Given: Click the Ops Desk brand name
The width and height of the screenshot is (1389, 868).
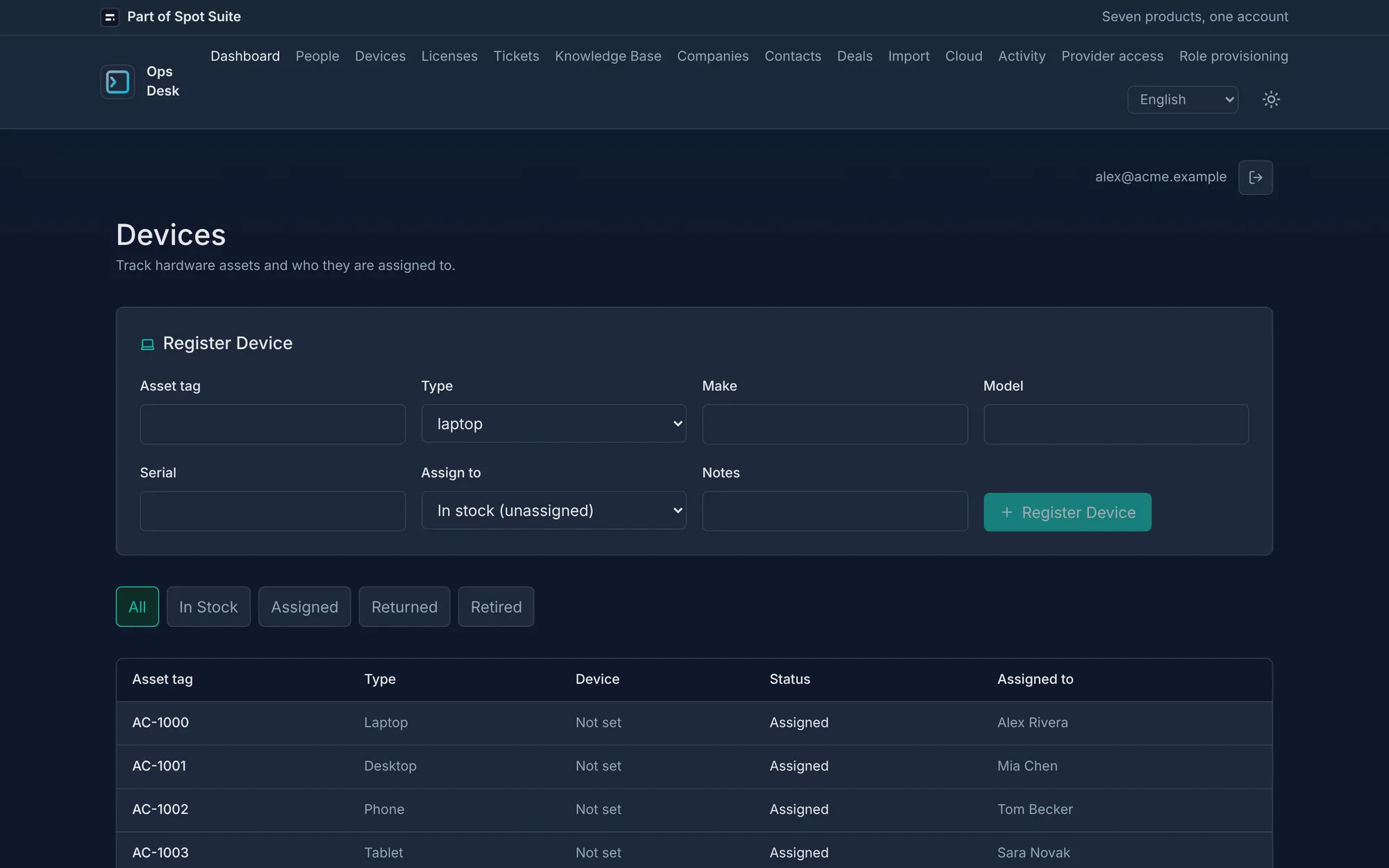Looking at the screenshot, I should pyautogui.click(x=163, y=81).
